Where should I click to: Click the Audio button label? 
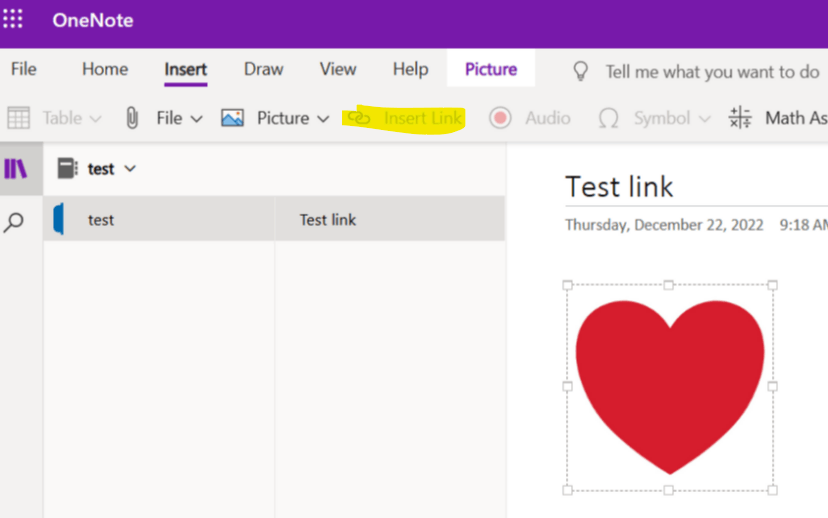click(548, 118)
